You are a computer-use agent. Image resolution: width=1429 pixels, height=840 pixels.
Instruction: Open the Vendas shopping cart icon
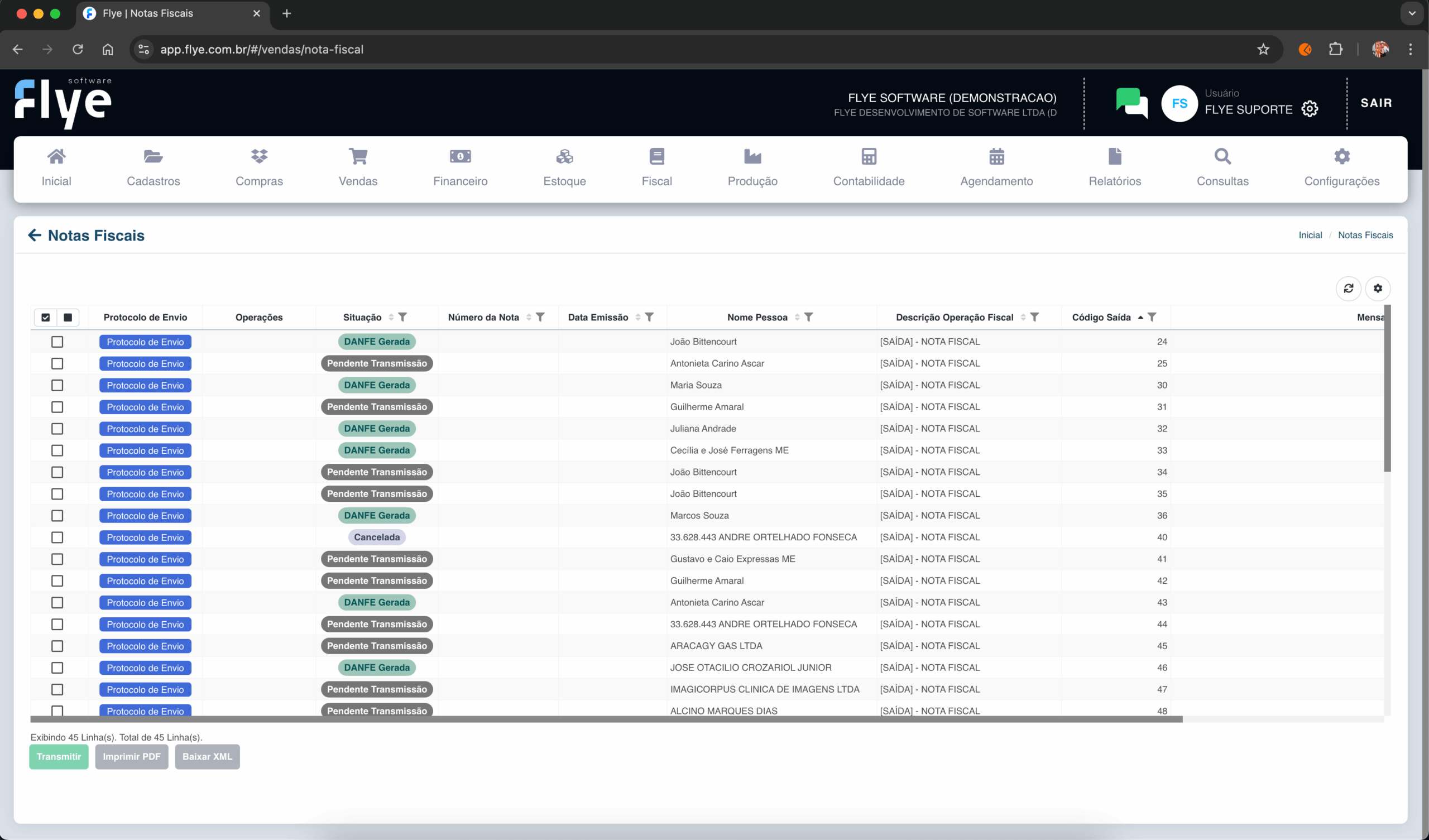pos(358,156)
